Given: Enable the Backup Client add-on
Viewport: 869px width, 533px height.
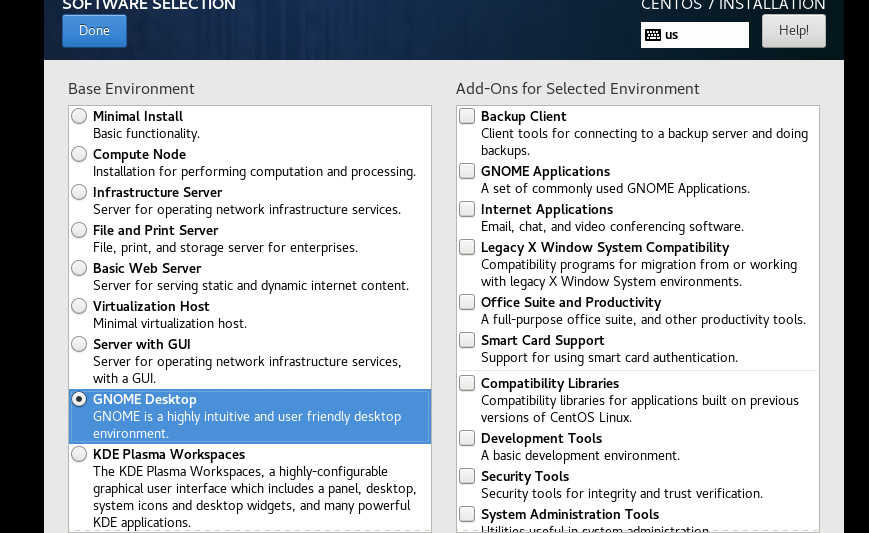Looking at the screenshot, I should pos(467,117).
